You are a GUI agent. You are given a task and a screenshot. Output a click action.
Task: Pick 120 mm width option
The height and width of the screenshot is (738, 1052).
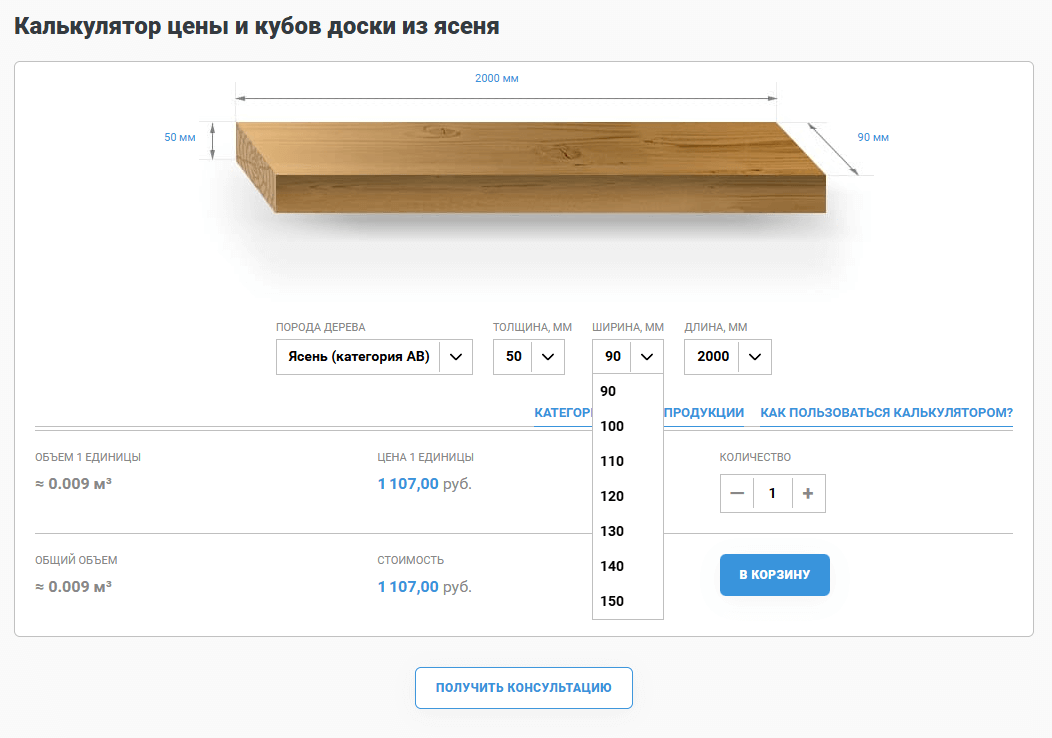pyautogui.click(x=612, y=496)
